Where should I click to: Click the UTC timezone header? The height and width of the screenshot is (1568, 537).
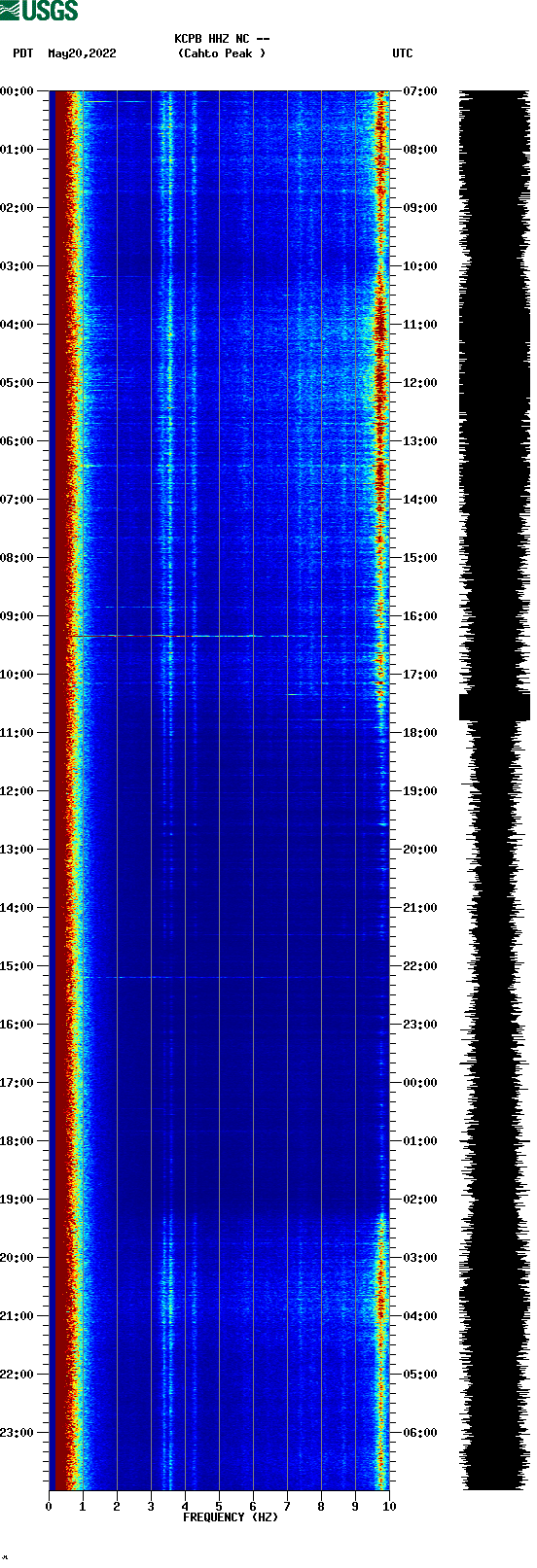(x=403, y=53)
